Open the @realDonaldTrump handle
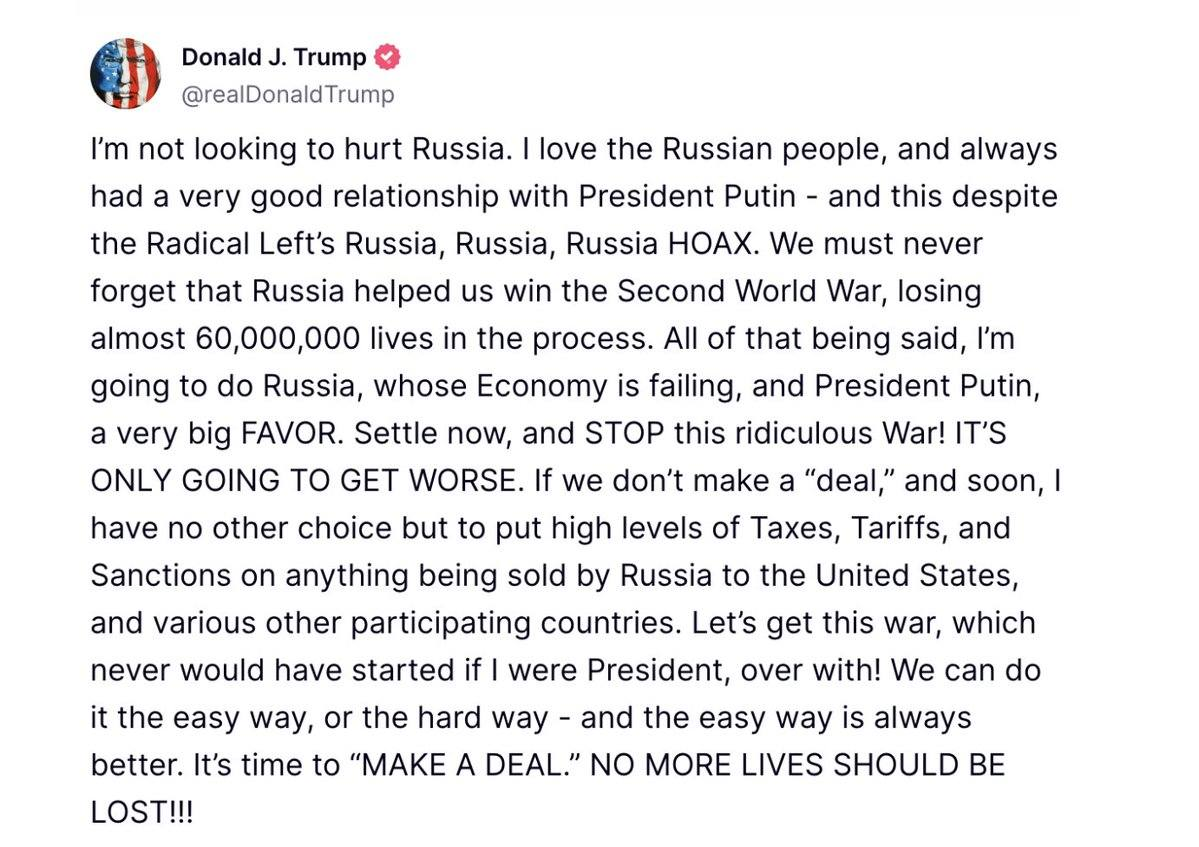Viewport: 1199px width, 847px height. point(288,95)
